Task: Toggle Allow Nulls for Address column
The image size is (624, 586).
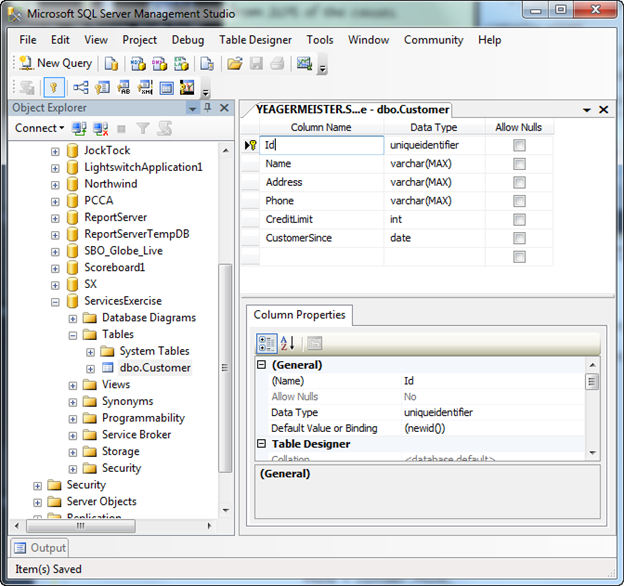Action: click(x=519, y=183)
